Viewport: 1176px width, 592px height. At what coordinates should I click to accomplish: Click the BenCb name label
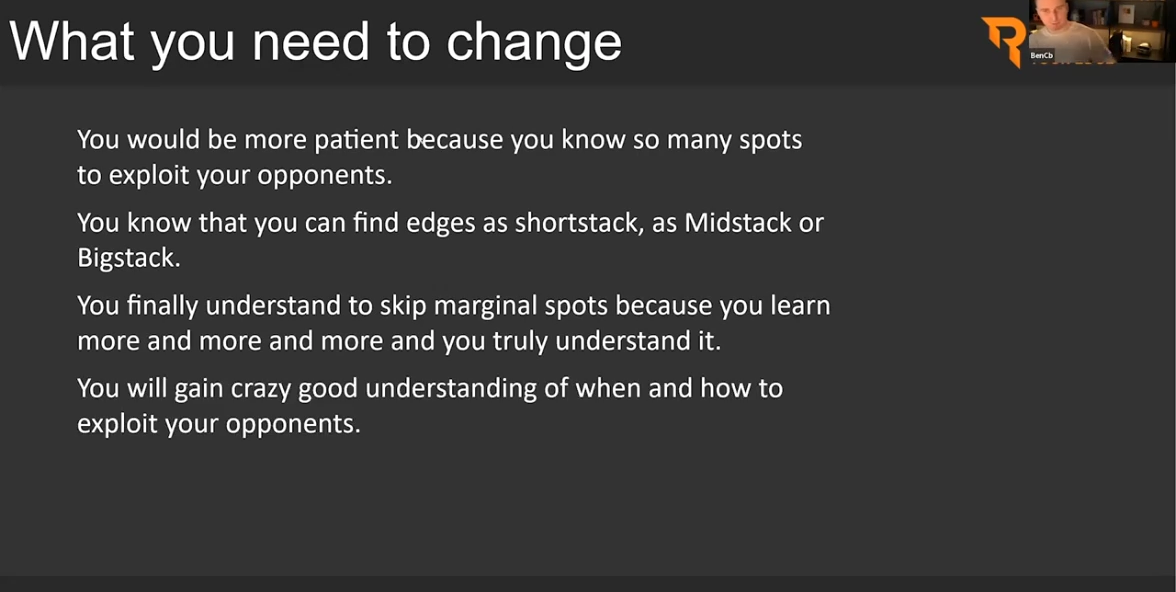pyautogui.click(x=1042, y=56)
